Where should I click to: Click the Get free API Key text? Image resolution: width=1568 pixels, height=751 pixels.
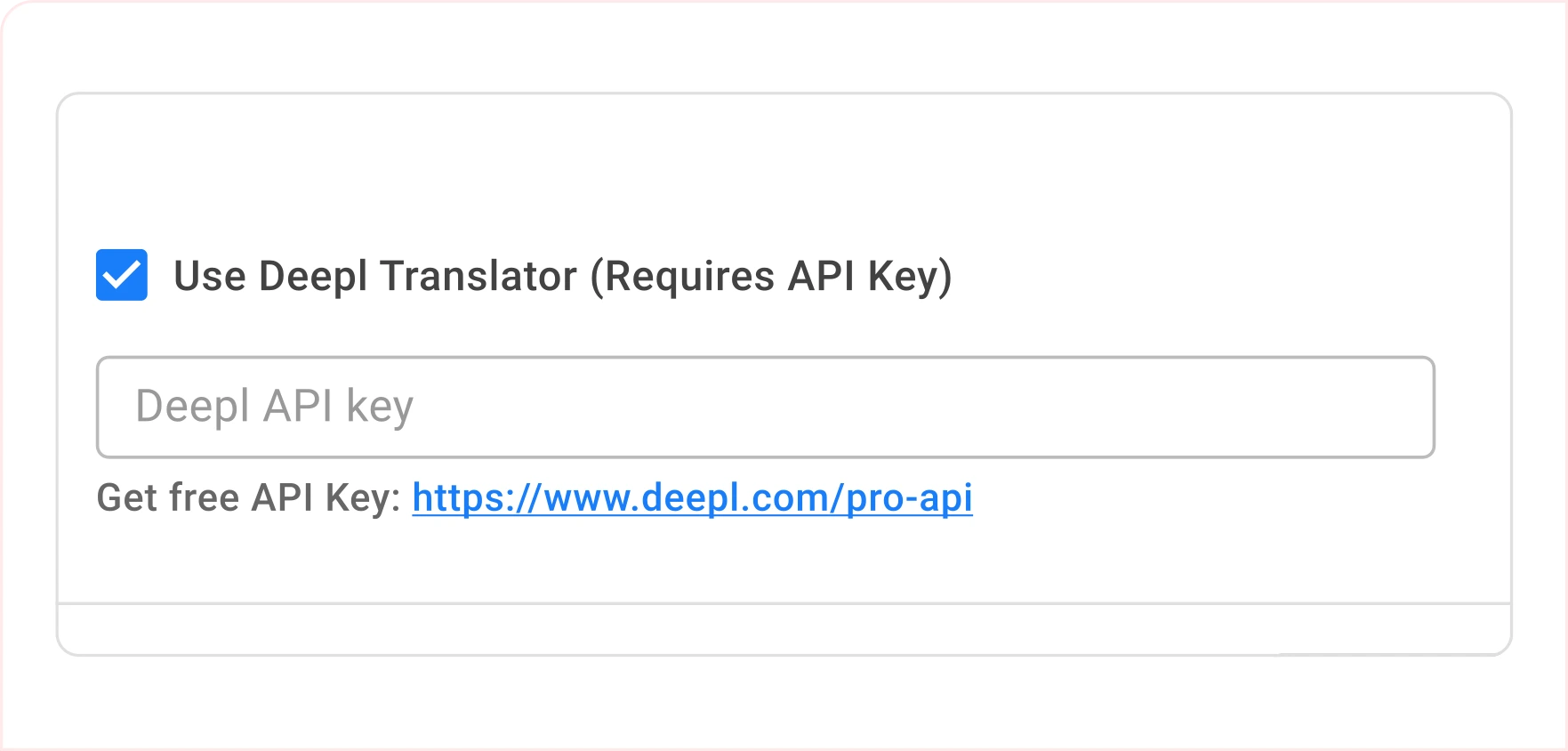tap(249, 499)
